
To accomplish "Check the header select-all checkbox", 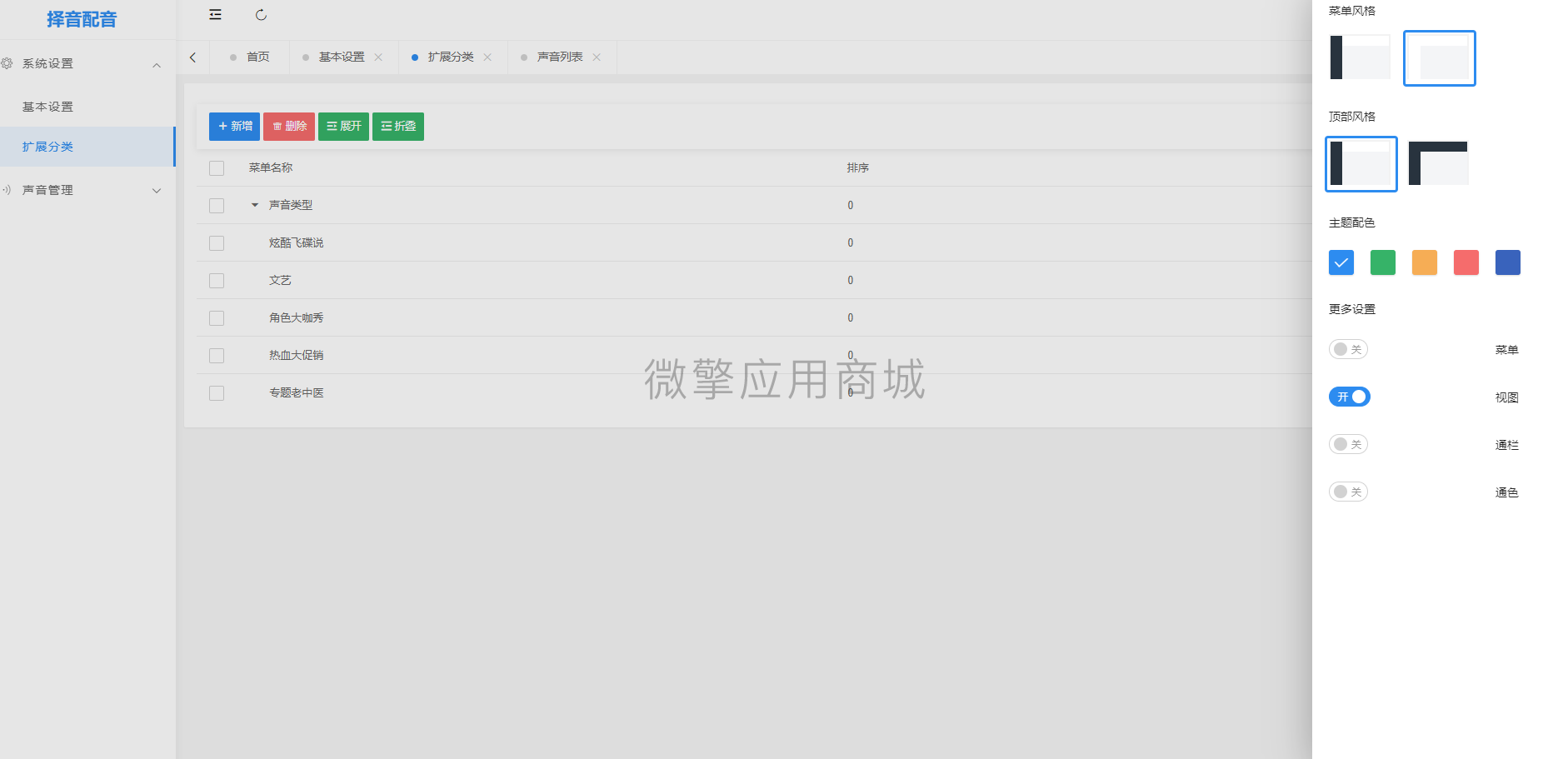I will [217, 167].
